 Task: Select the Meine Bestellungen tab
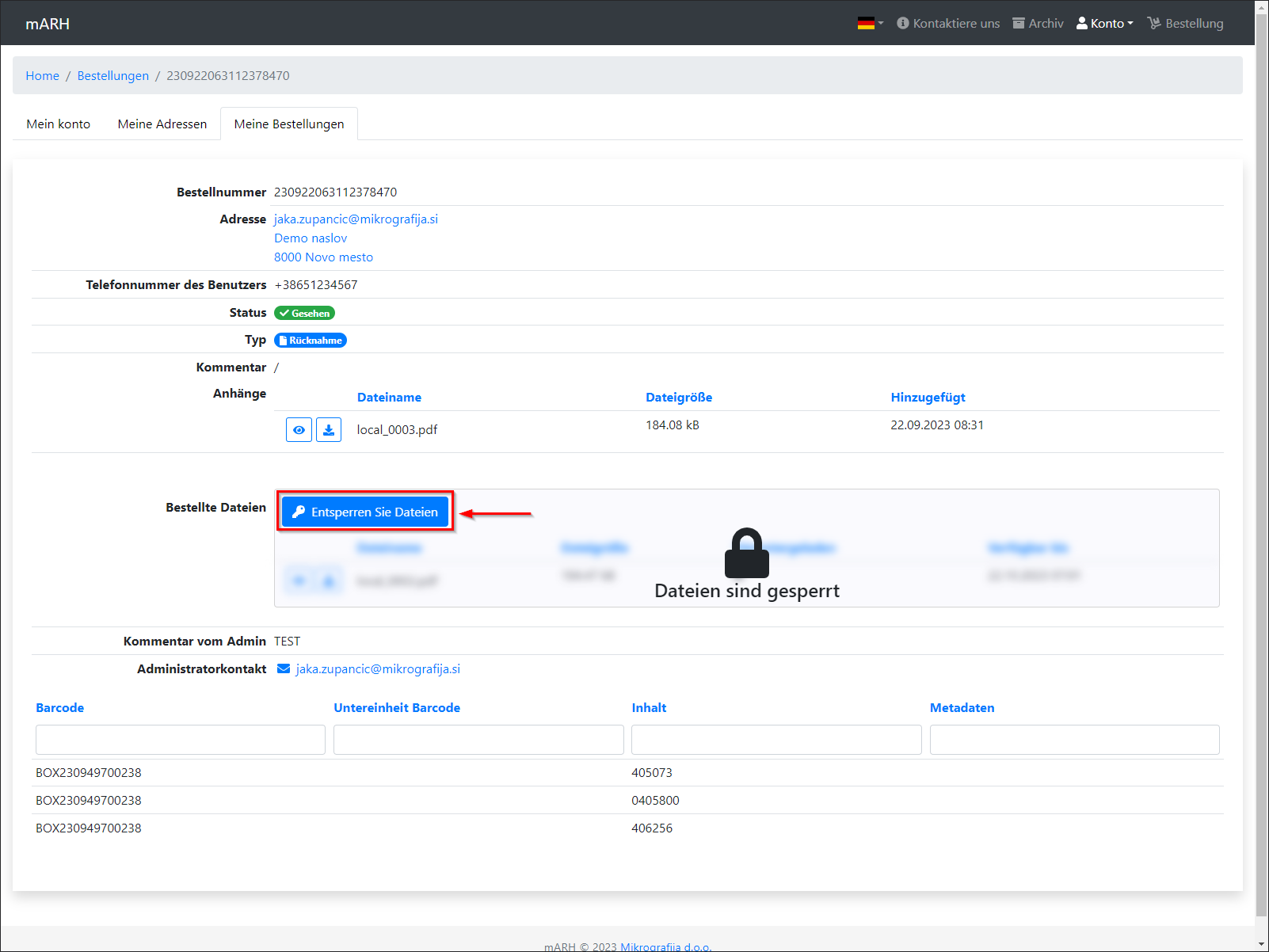(289, 124)
